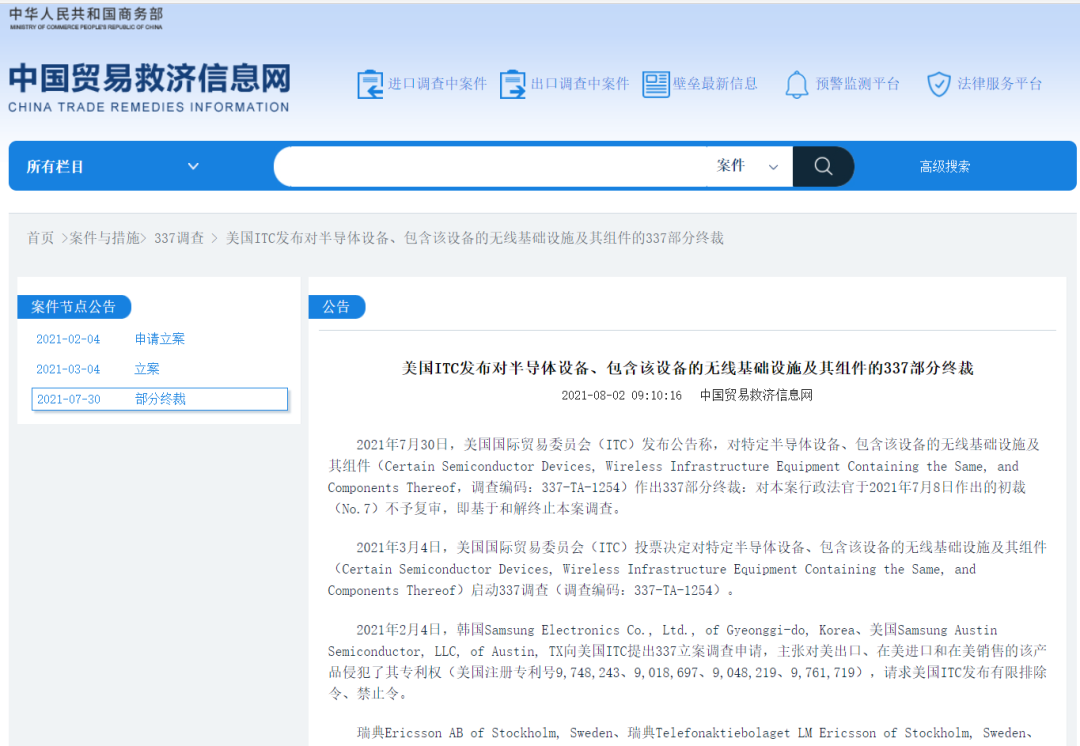Image resolution: width=1080 pixels, height=746 pixels.
Task: Click the publish time 2021-08-02 09:10:16
Action: coord(621,395)
